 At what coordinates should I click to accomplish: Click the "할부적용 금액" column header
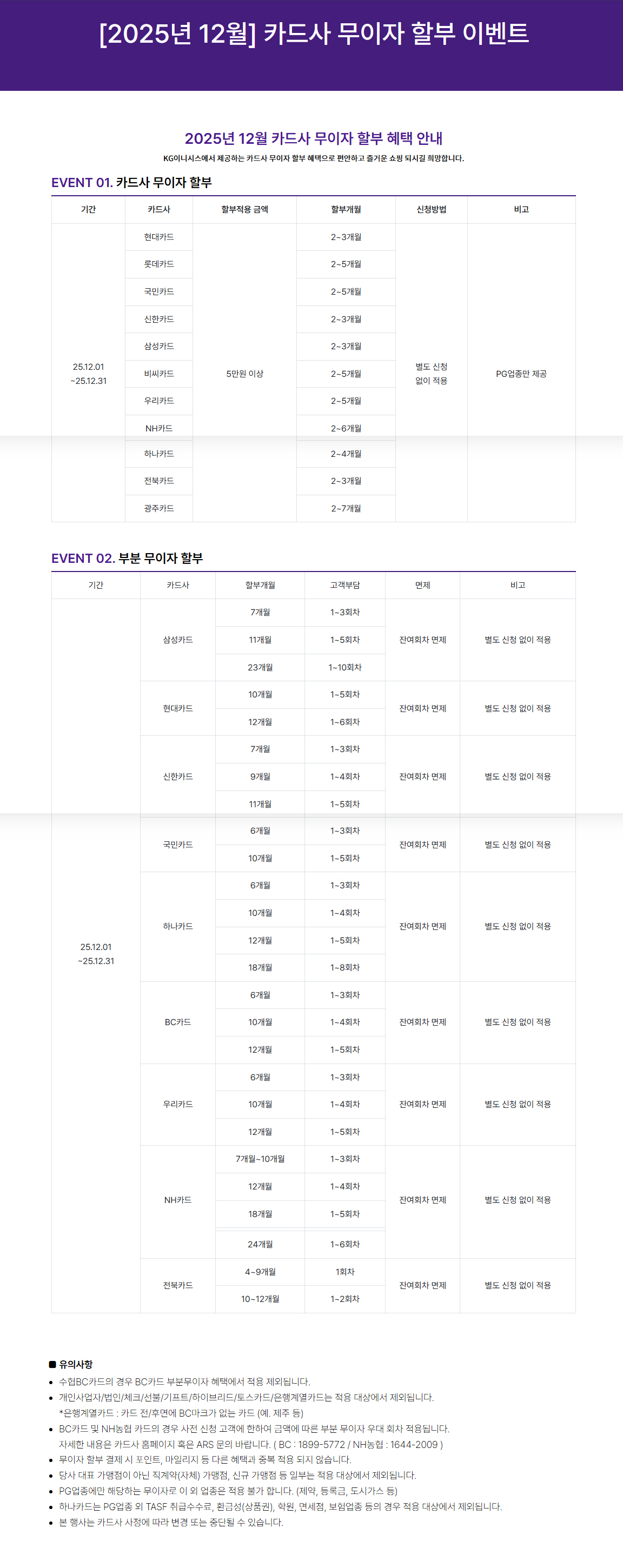point(245,209)
